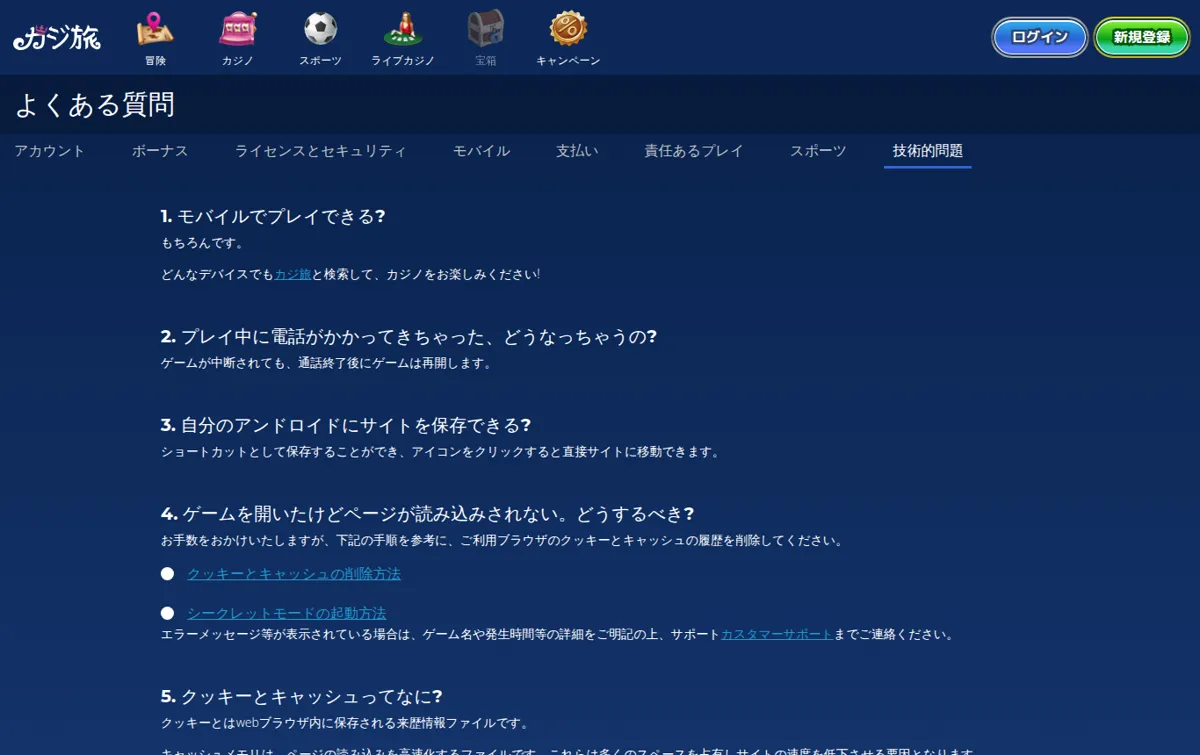This screenshot has width=1200, height=755.
Task: Switch to the 責任あるプレイ tab
Action: pos(694,151)
